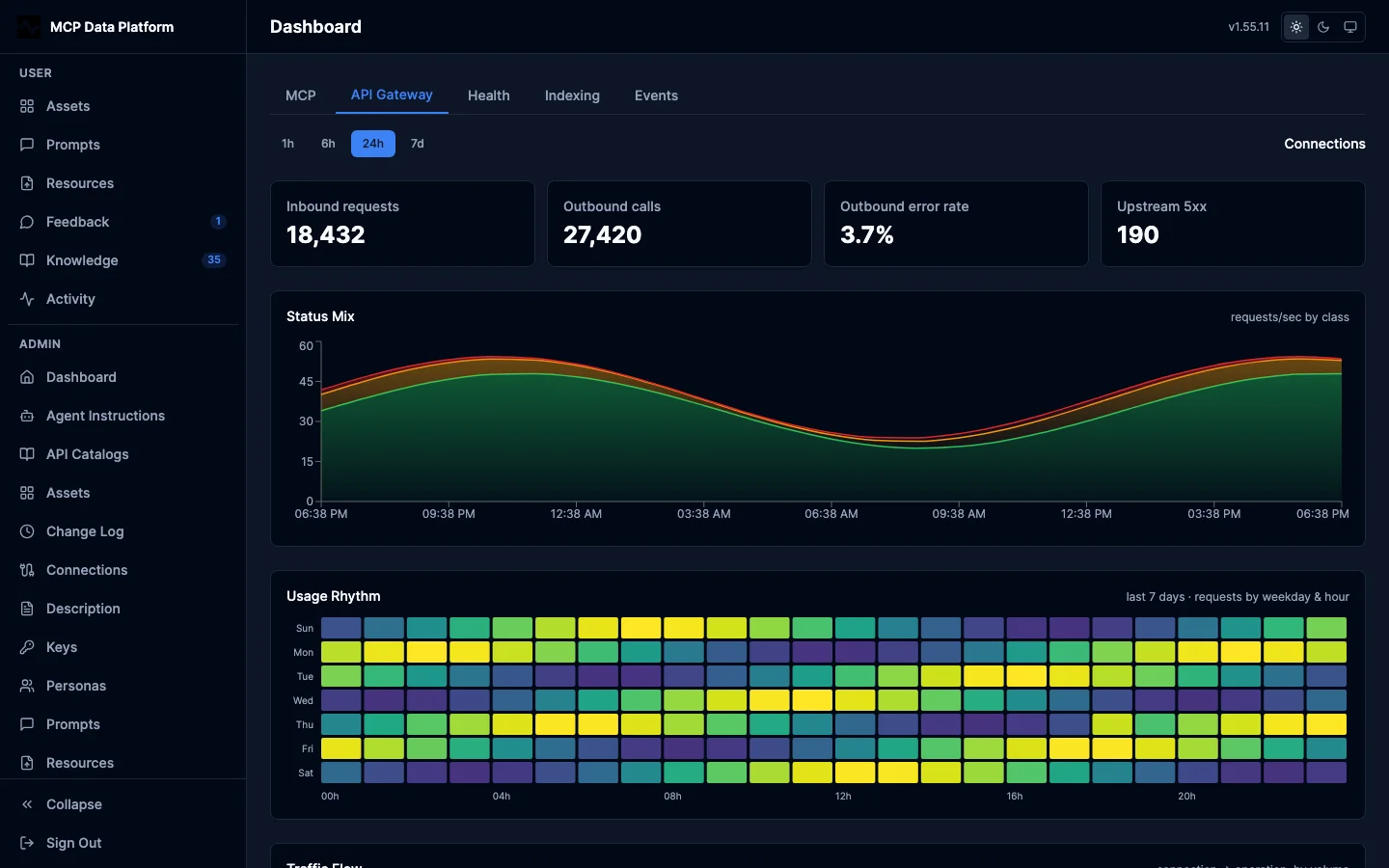Select system theme monitor icon
Image resolution: width=1389 pixels, height=868 pixels.
coord(1350,27)
